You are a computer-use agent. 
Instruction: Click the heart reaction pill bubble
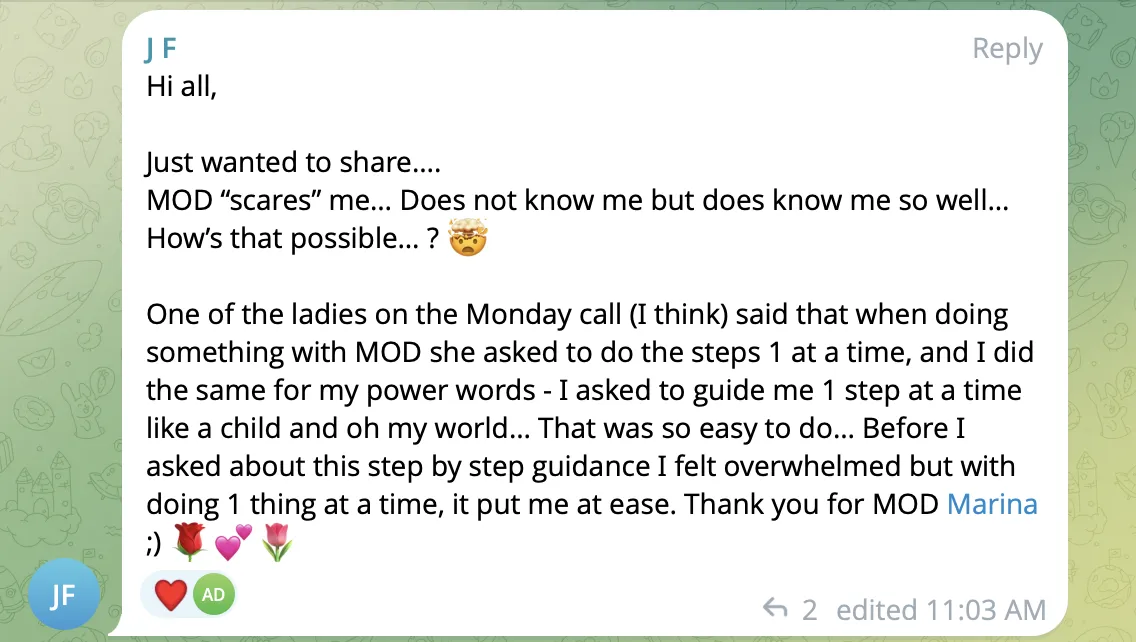[190, 595]
